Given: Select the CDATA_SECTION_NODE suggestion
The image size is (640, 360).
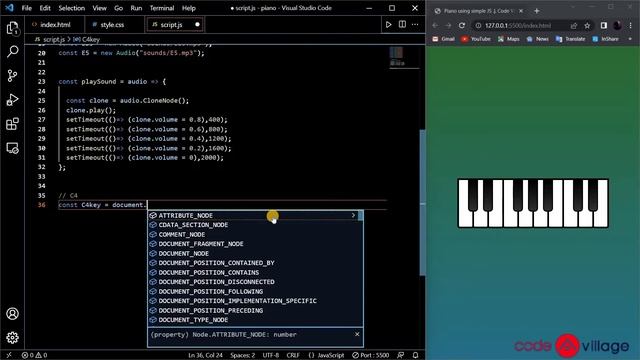Looking at the screenshot, I should click(x=255, y=225).
